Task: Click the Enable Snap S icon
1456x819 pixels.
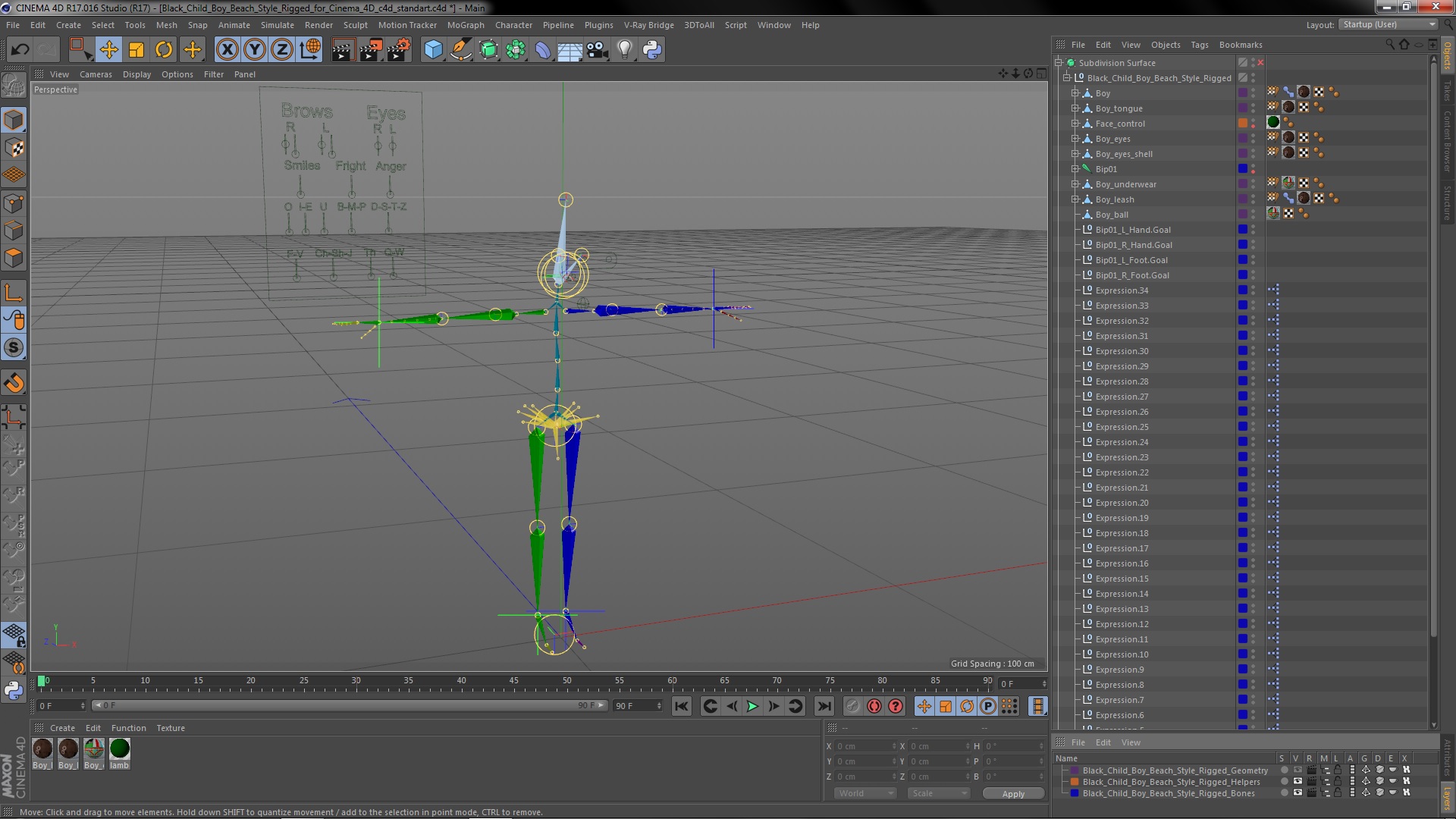Action: point(14,347)
